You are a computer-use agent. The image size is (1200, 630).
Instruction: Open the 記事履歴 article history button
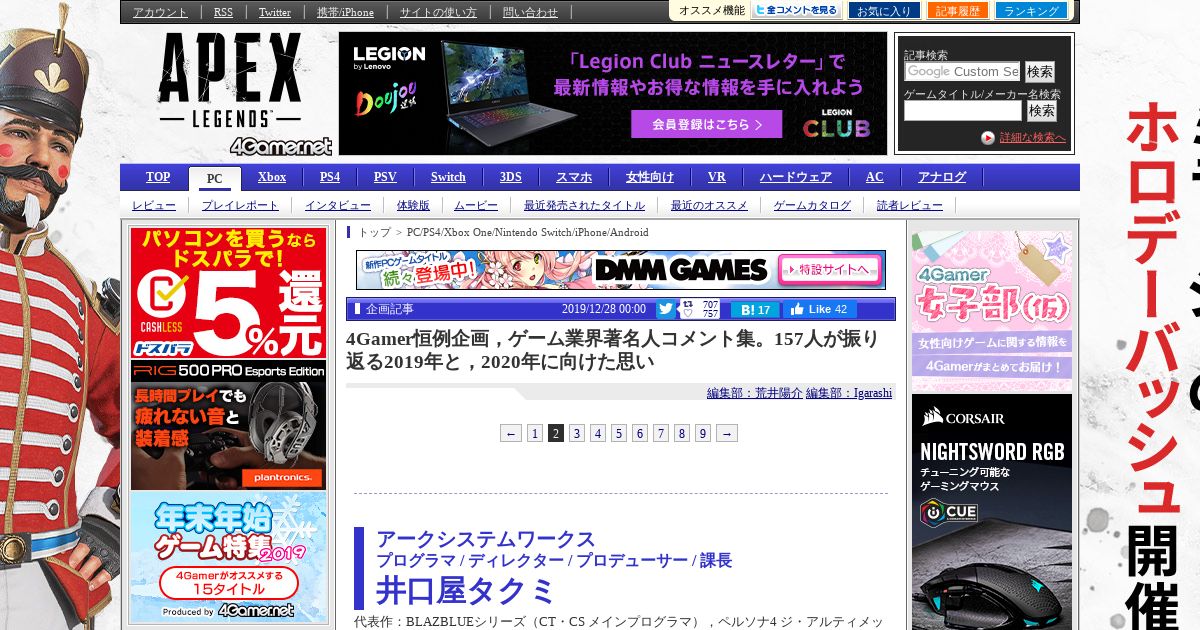coord(957,11)
